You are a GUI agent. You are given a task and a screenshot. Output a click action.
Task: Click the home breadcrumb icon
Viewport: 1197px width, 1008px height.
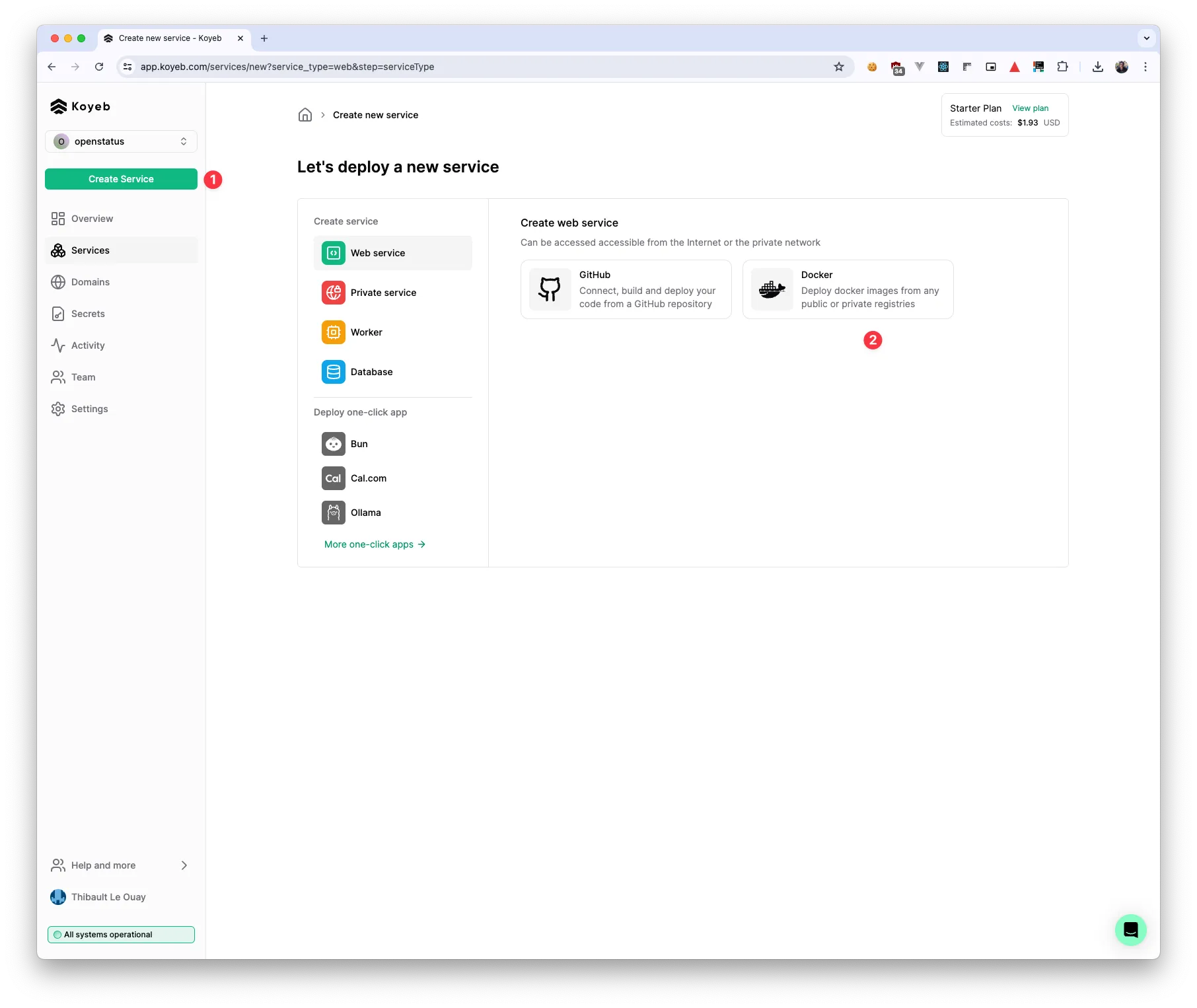pyautogui.click(x=305, y=115)
